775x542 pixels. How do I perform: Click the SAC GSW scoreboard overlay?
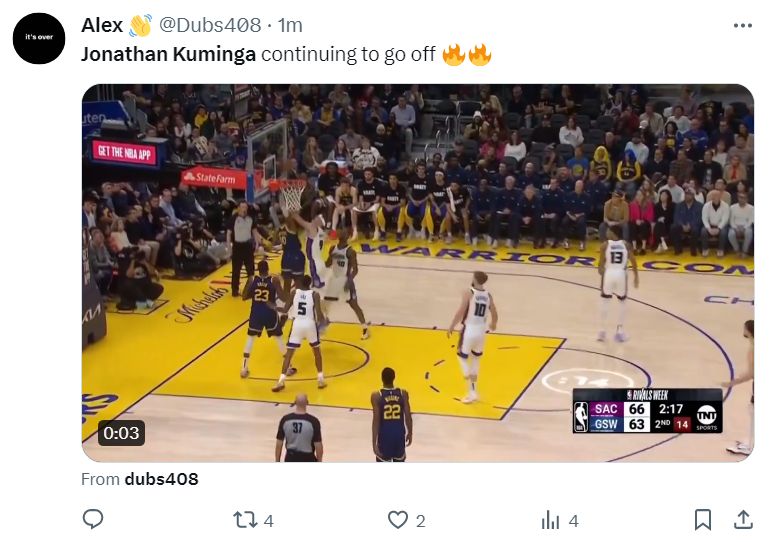[x=647, y=411]
